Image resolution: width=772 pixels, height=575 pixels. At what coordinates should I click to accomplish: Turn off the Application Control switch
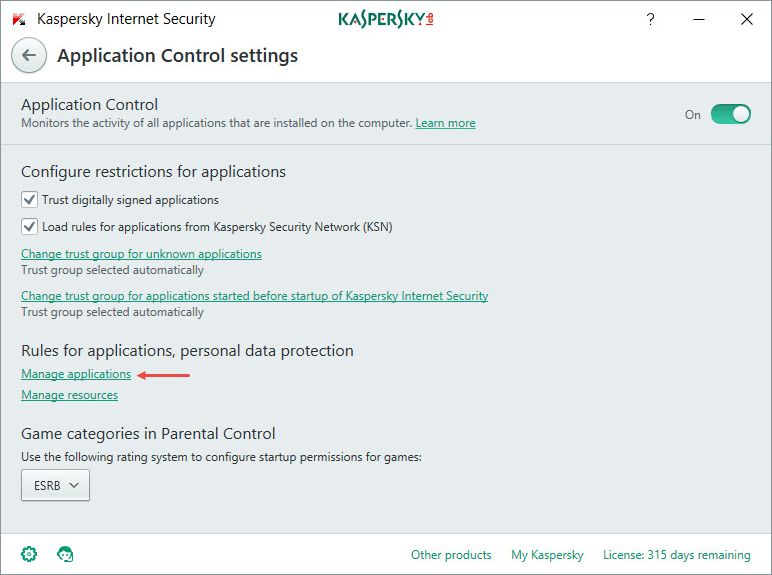(731, 114)
